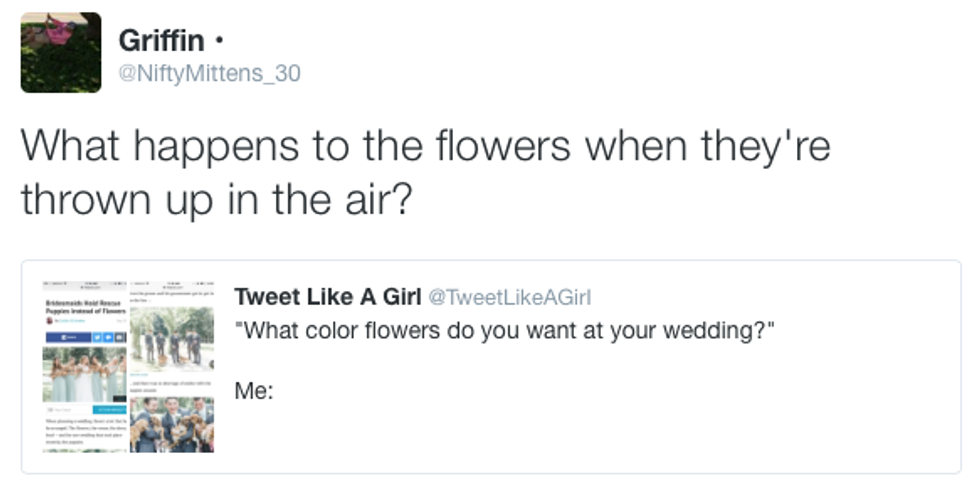
Task: Open the quoted tweet's screenshot thumbnail
Action: pos(128,367)
